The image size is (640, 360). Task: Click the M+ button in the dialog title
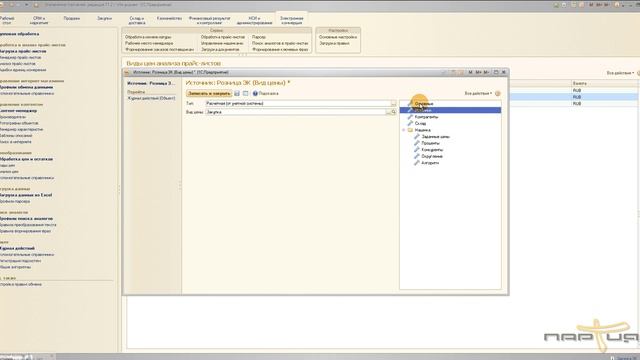tap(478, 72)
